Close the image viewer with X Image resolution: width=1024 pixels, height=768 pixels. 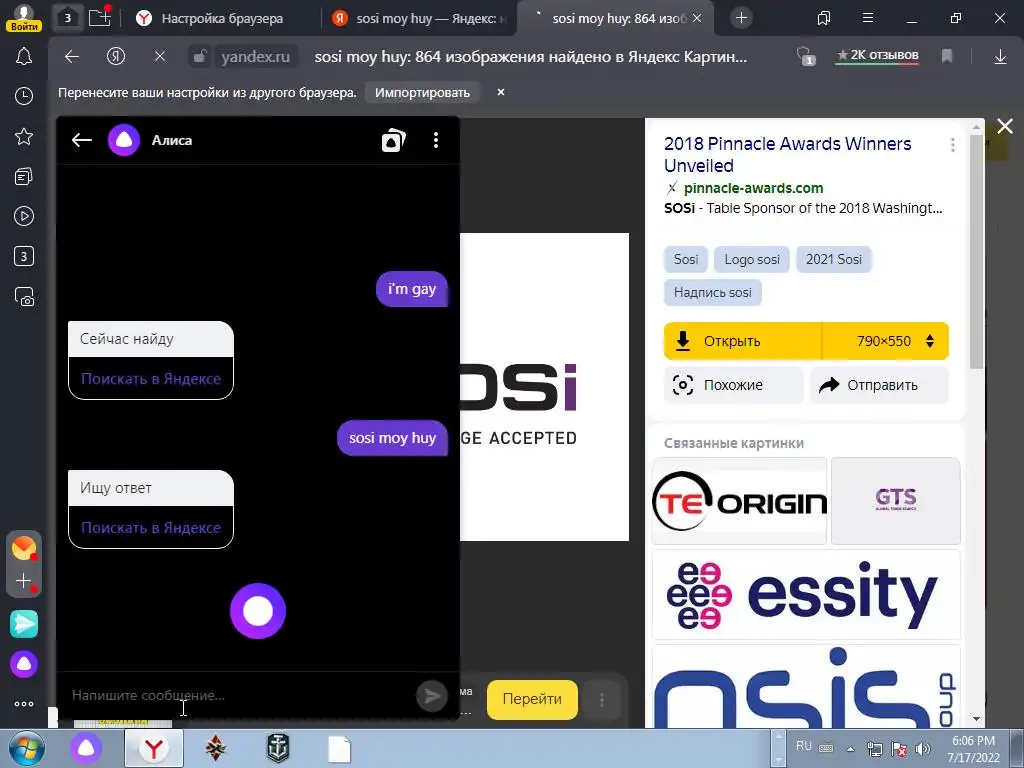(1004, 126)
